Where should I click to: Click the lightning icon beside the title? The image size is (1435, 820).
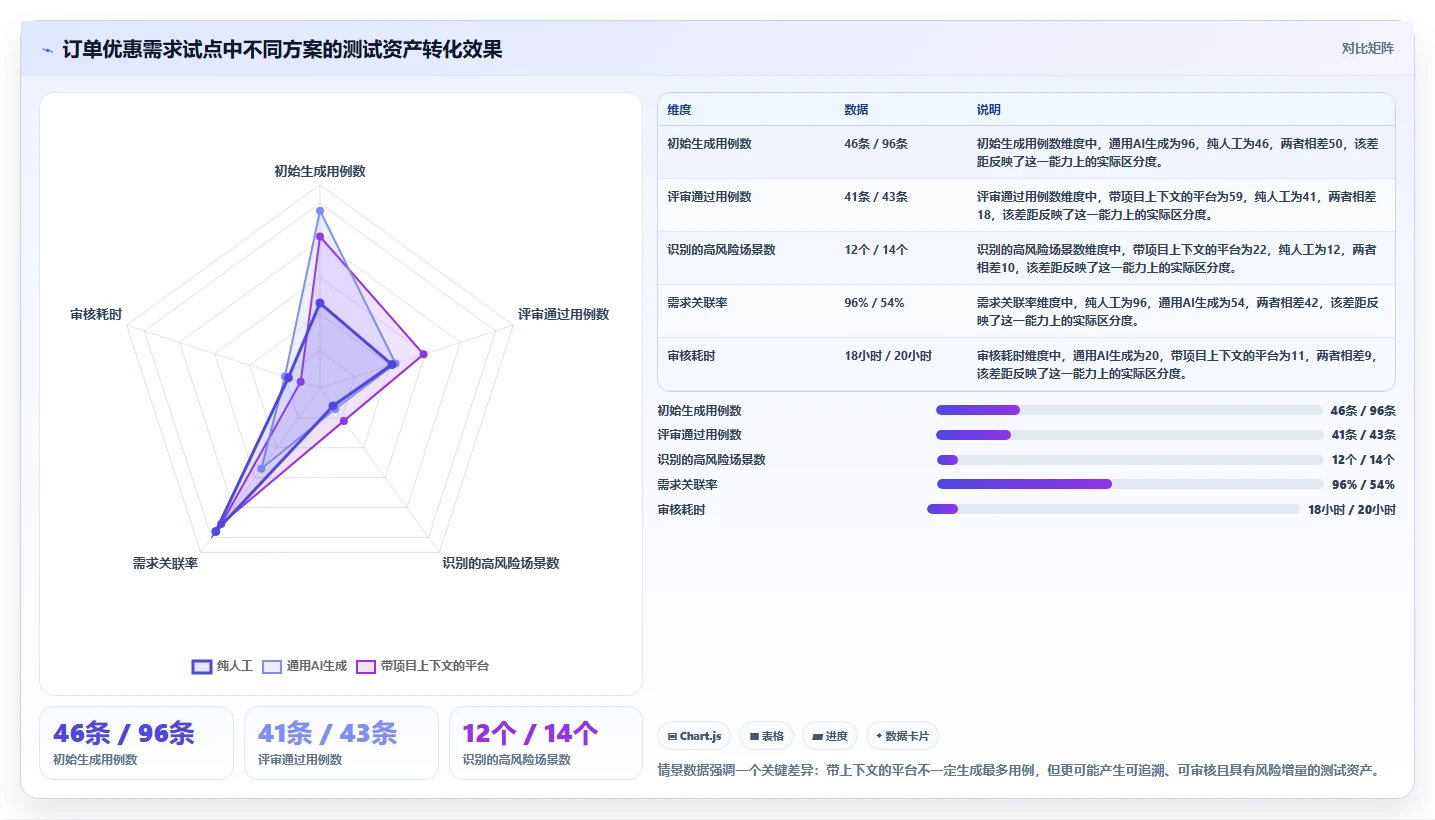tap(48, 50)
